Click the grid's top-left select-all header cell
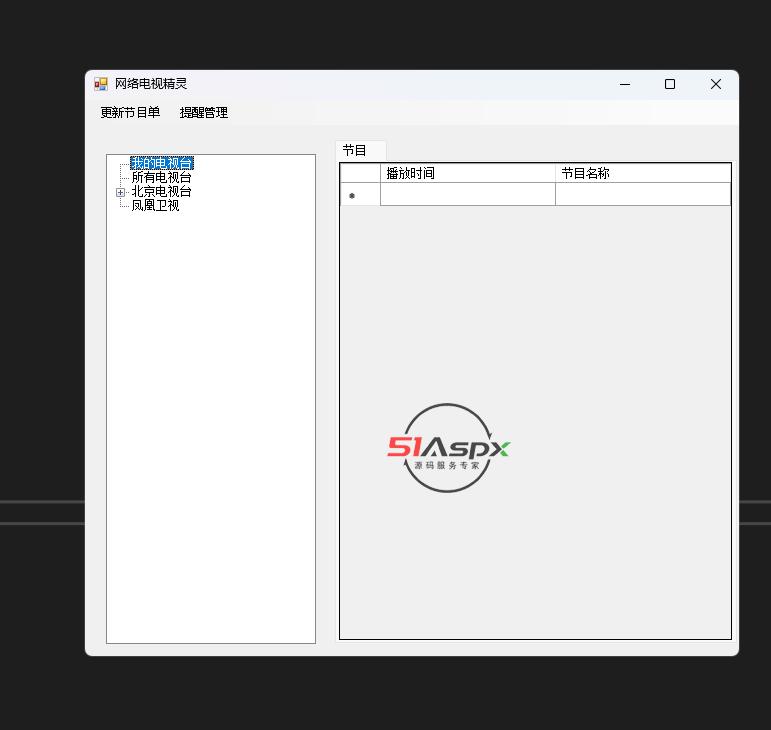This screenshot has height=730, width=771. coord(360,173)
